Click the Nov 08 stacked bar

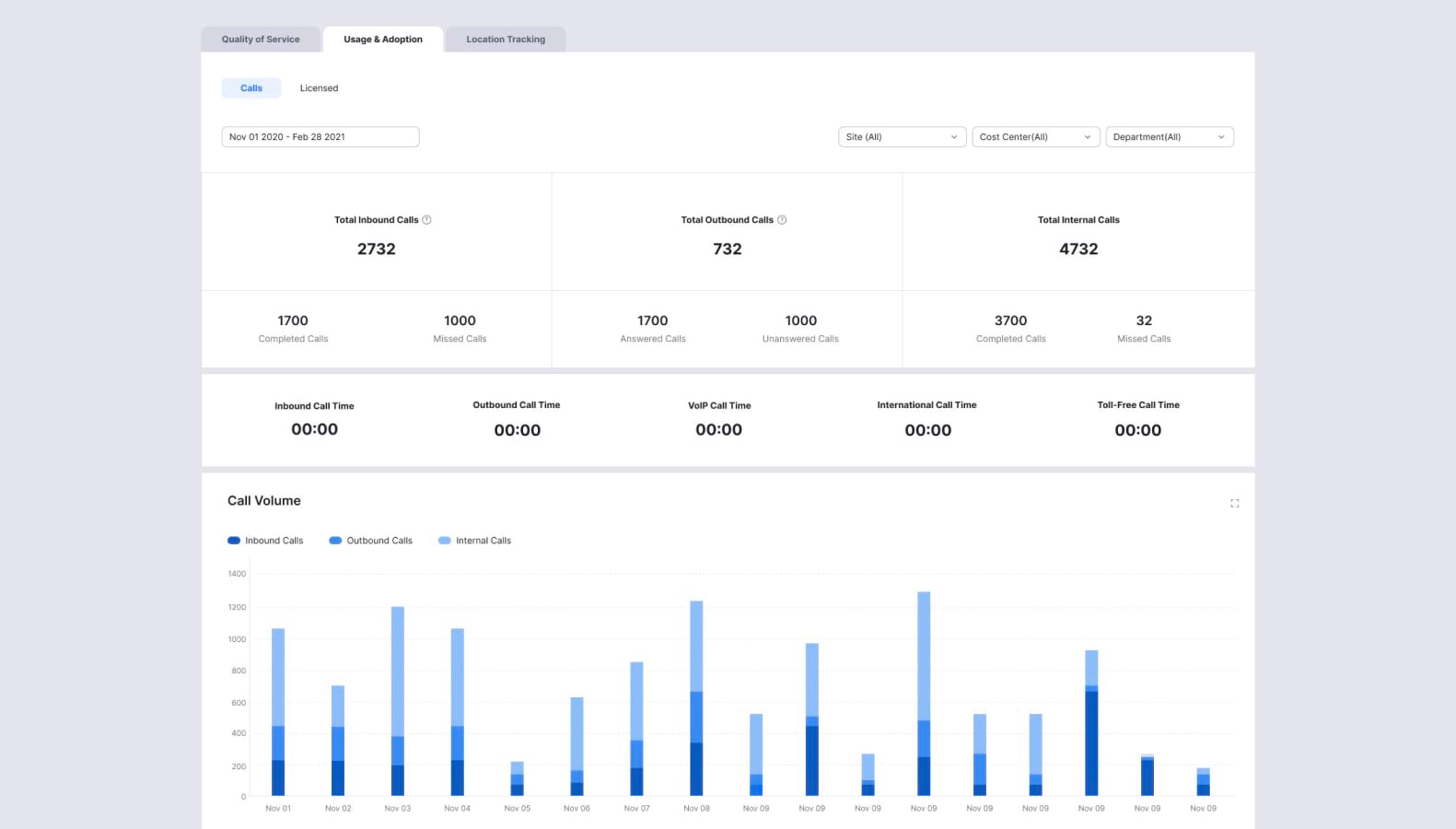696,700
